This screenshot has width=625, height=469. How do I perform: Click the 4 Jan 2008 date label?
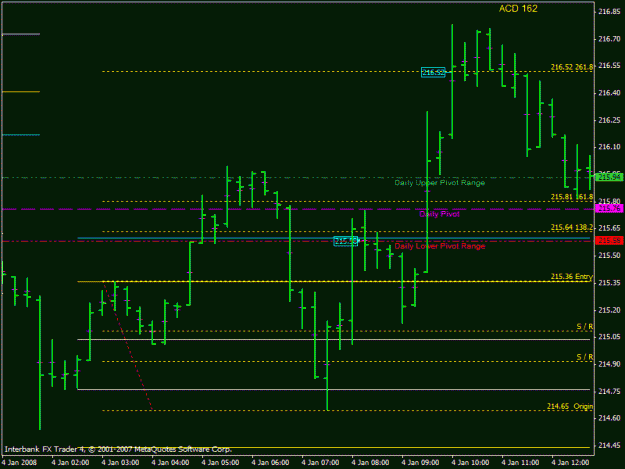[19, 463]
